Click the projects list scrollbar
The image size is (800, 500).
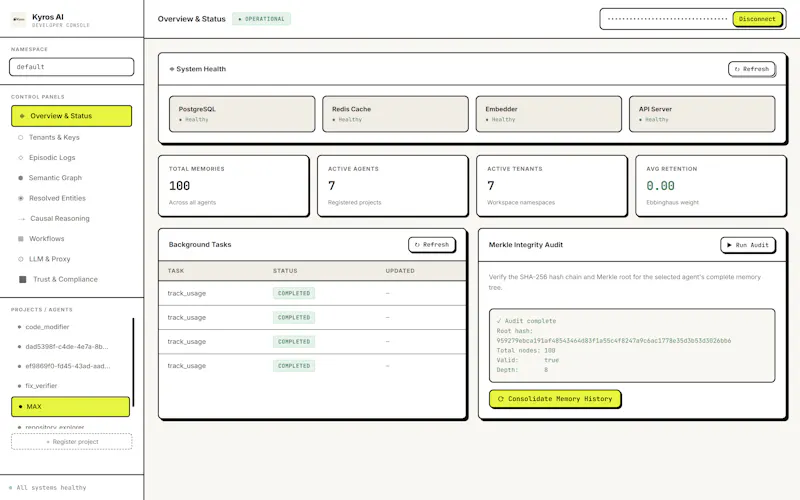point(133,362)
